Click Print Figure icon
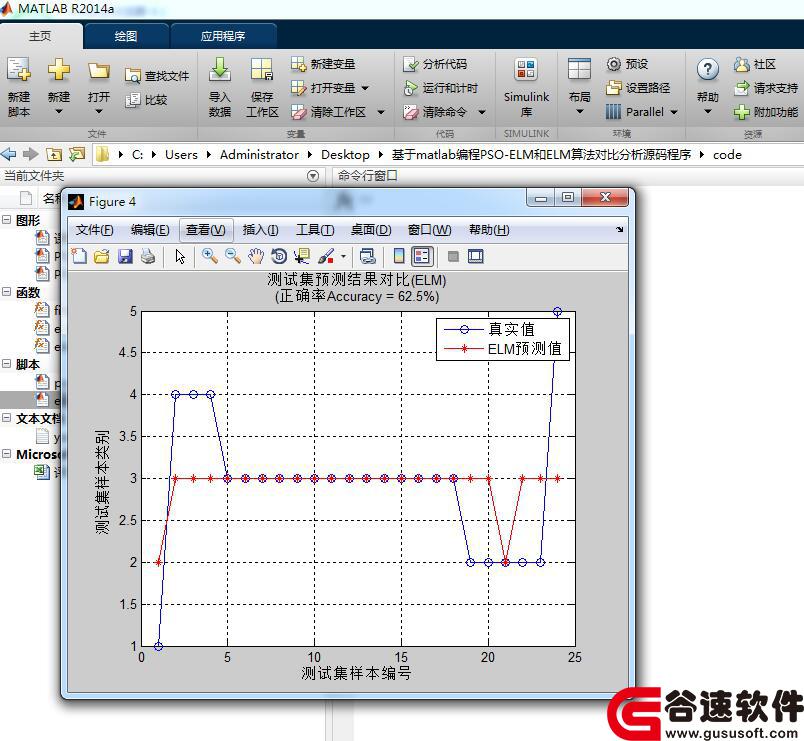This screenshot has width=804, height=741. (x=148, y=256)
